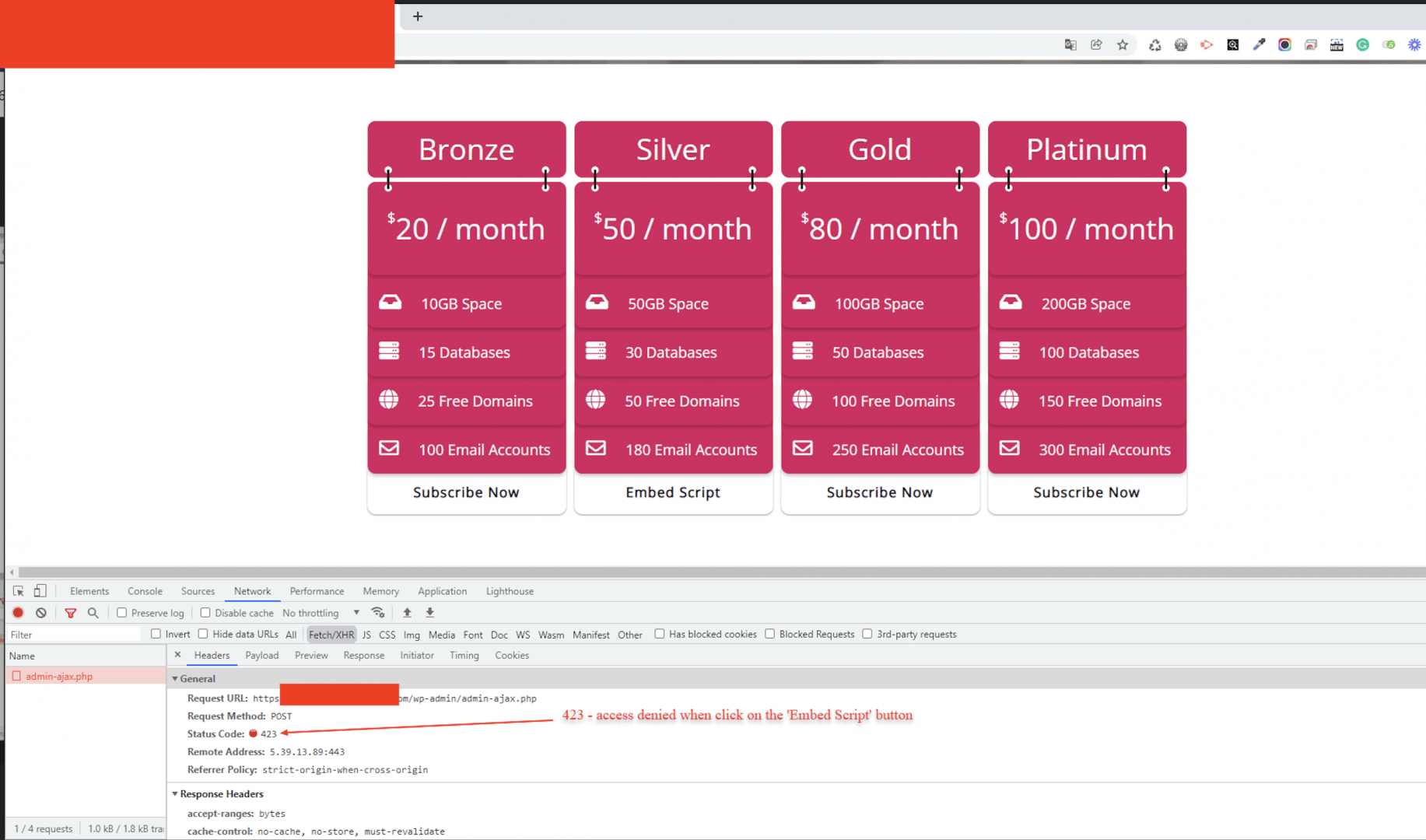Image resolution: width=1426 pixels, height=840 pixels.
Task: Toggle the device toolbar icon in DevTools
Action: click(x=40, y=591)
